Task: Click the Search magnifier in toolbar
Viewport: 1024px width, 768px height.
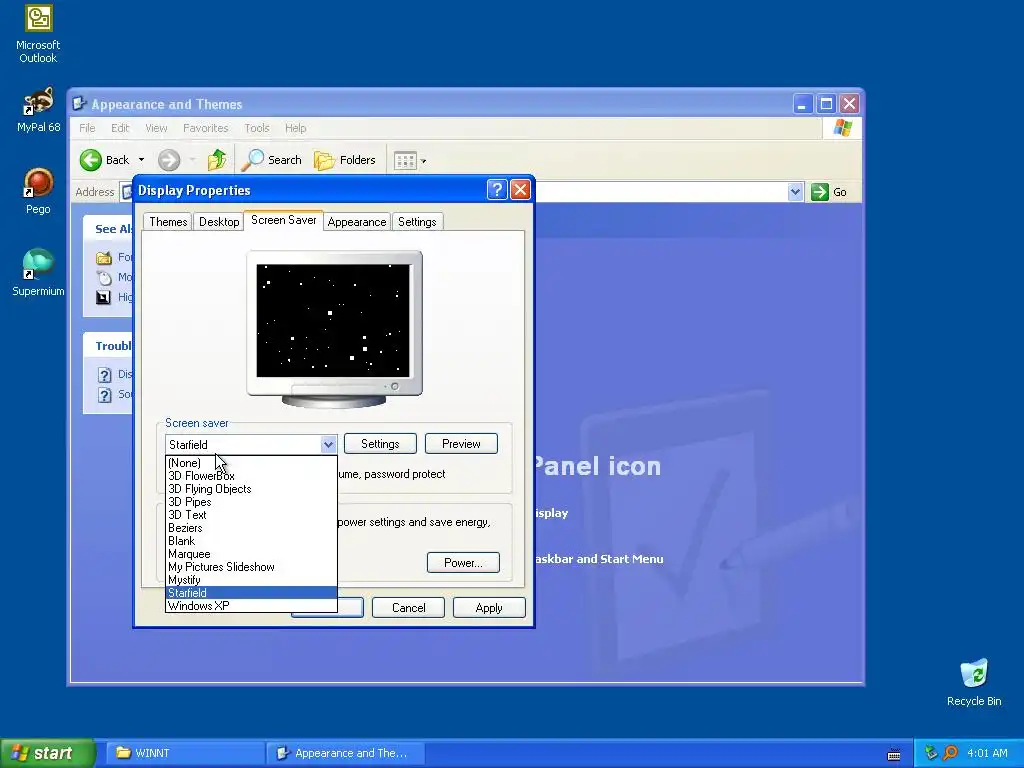Action: pos(253,160)
